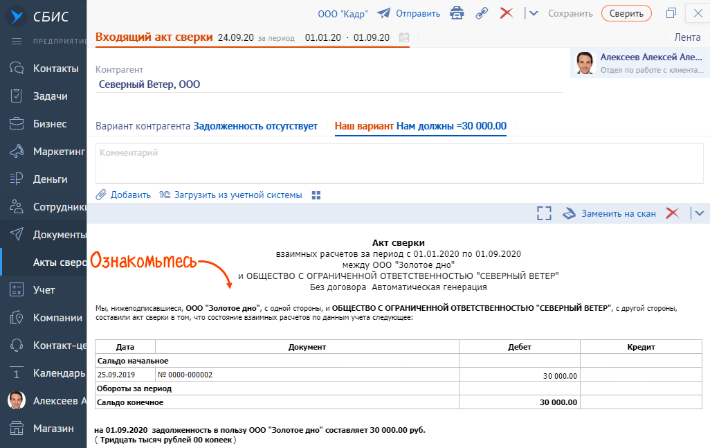Click document number № 0000-000002
This screenshot has width=710, height=448.
point(185,375)
